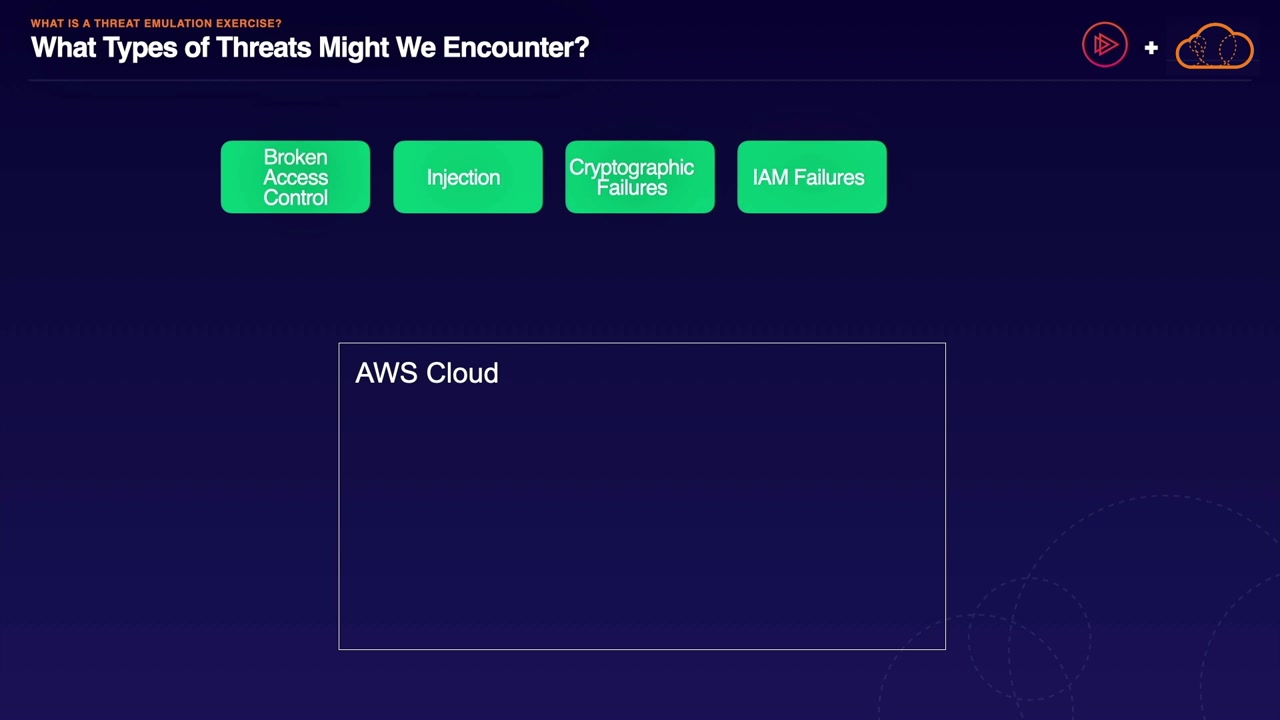The image size is (1280, 720).
Task: Click the slide title 'What Types of Threats Might We Encounter?'
Action: [310, 48]
